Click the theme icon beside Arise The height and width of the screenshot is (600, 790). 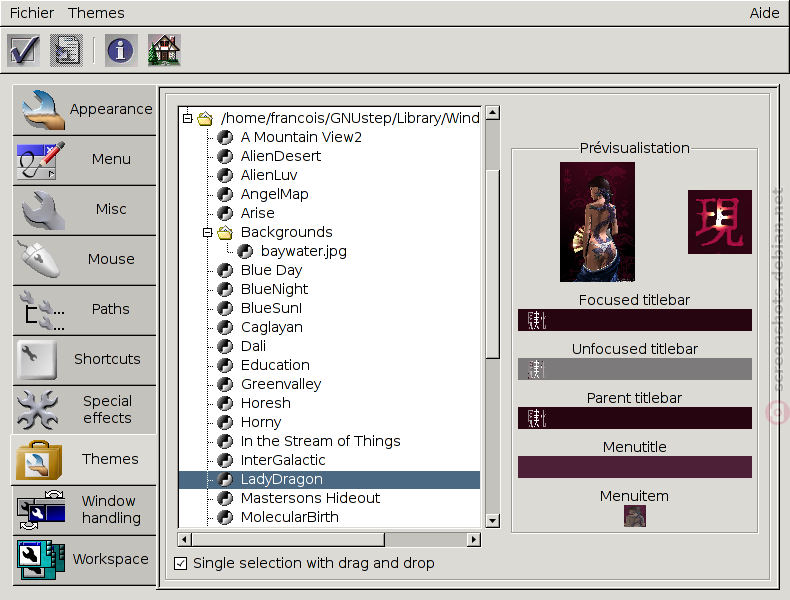(225, 213)
